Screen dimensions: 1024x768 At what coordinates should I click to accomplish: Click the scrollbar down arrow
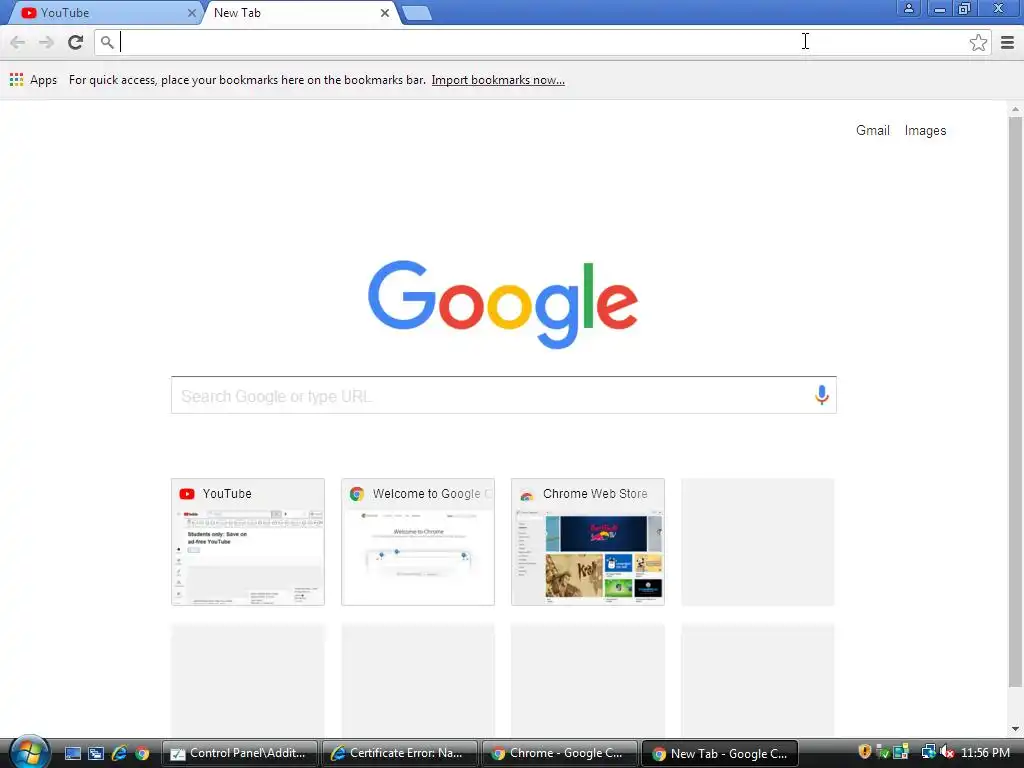[x=1015, y=728]
